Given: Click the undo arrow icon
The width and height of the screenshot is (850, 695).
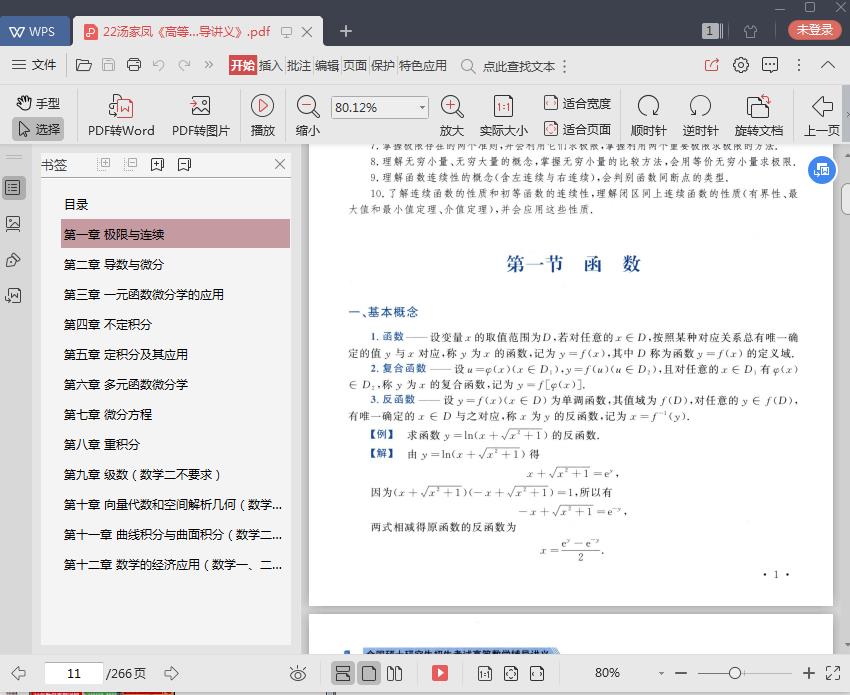Looking at the screenshot, I should (158, 65).
